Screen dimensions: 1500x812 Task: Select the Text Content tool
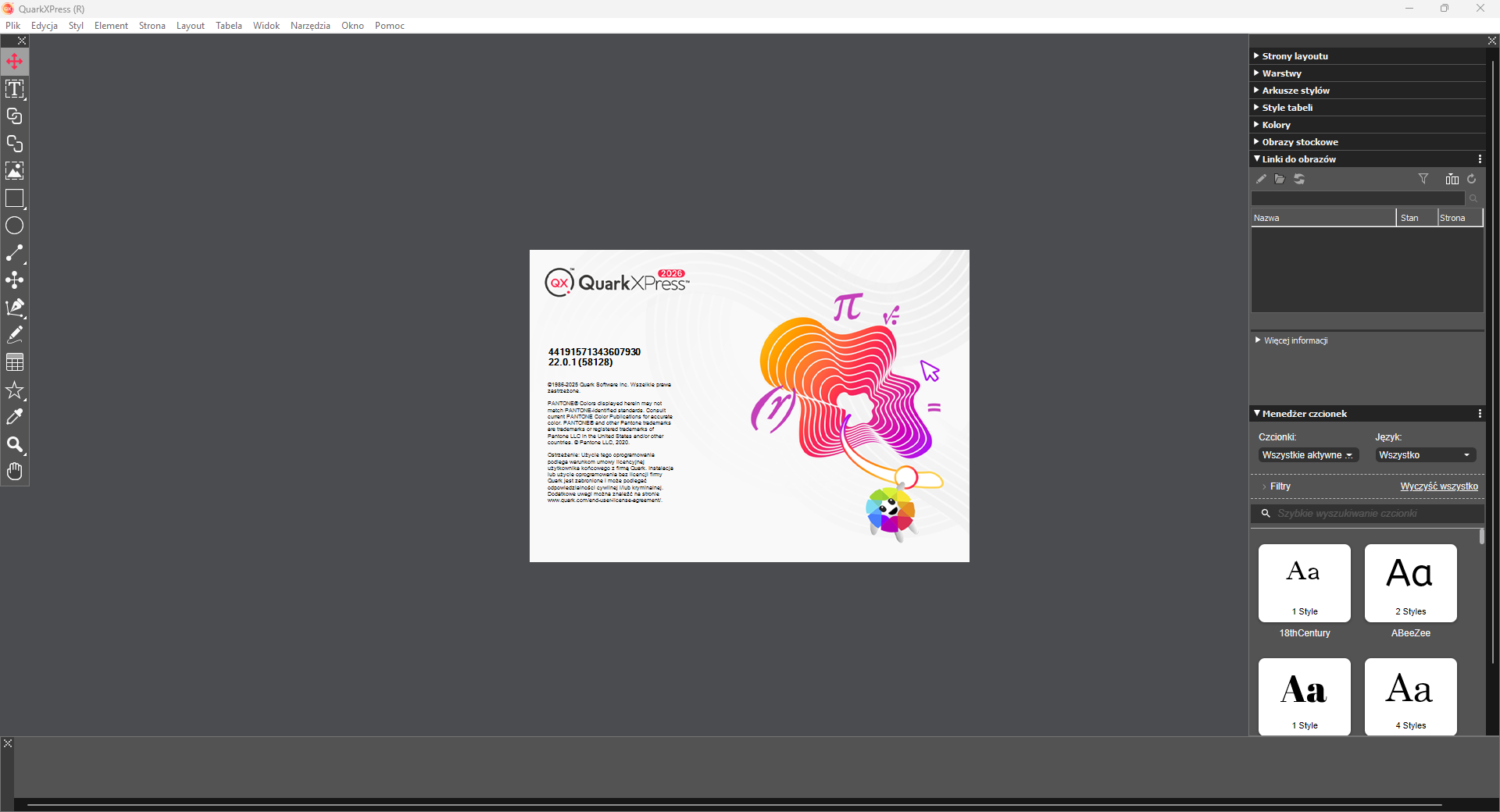click(15, 89)
